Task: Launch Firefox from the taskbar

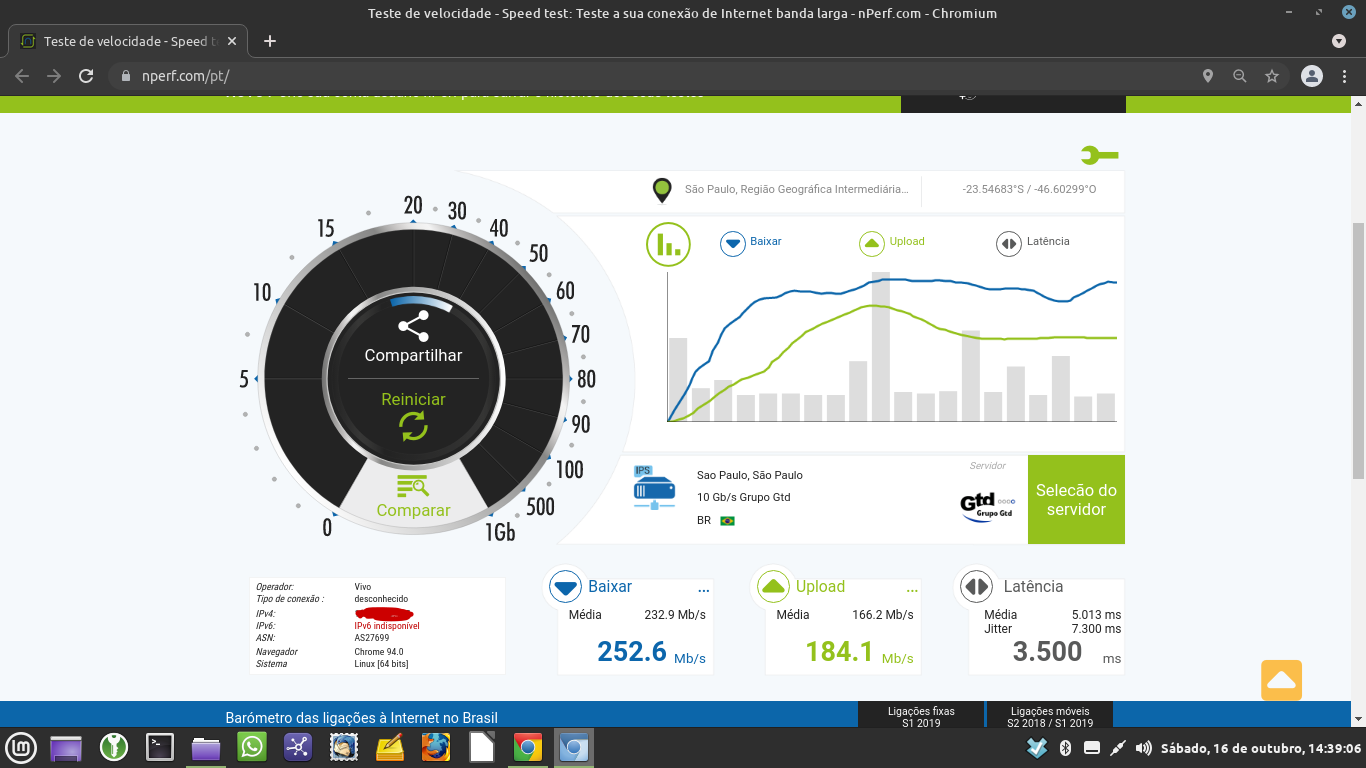Action: [436, 747]
